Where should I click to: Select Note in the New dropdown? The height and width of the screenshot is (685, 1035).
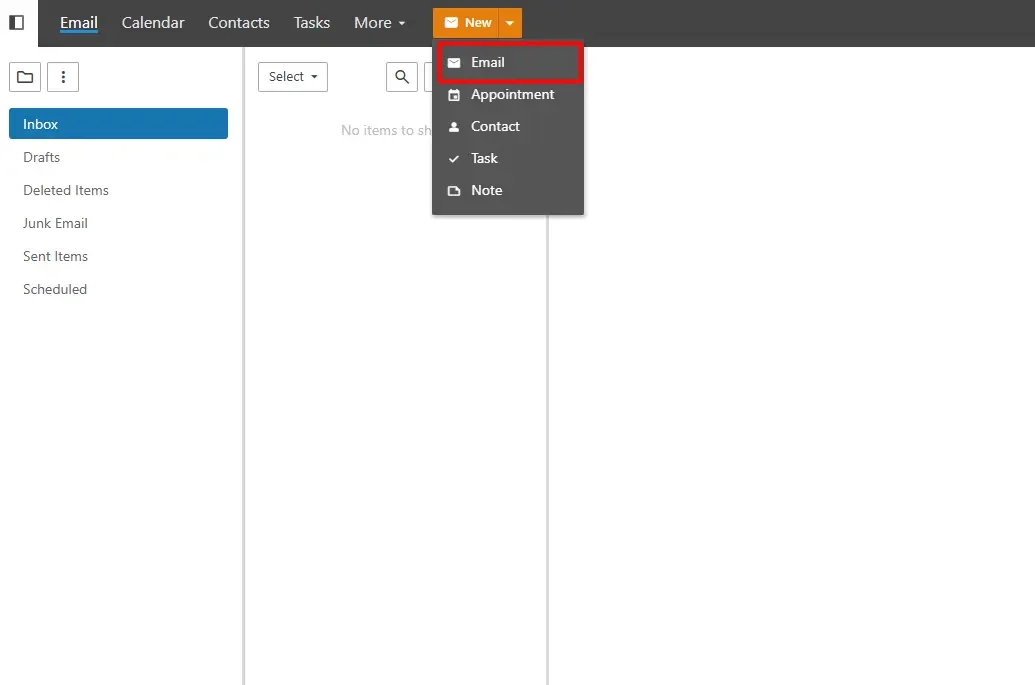tap(486, 190)
